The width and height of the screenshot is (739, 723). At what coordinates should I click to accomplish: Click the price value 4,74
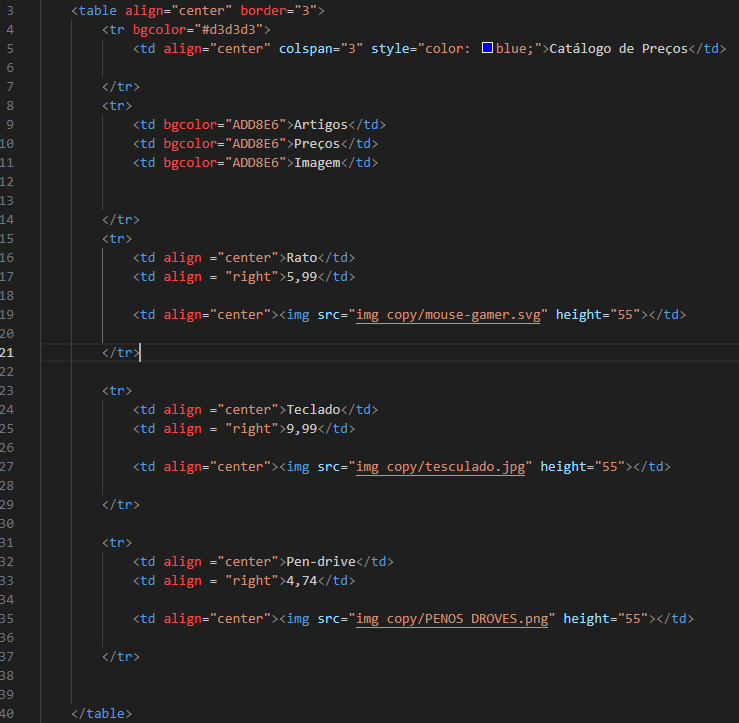coord(301,581)
